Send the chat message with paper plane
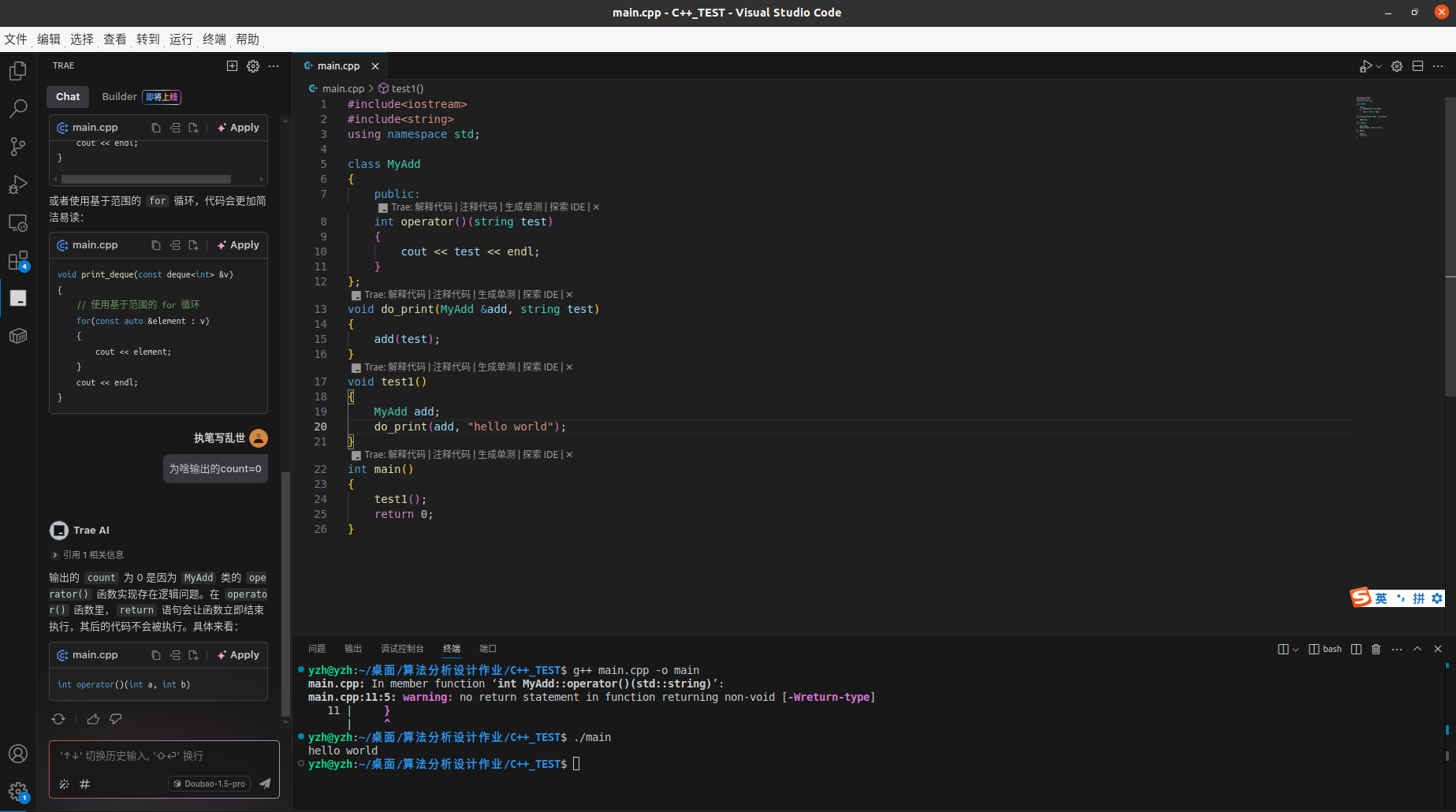The height and width of the screenshot is (812, 1456). coord(265,784)
